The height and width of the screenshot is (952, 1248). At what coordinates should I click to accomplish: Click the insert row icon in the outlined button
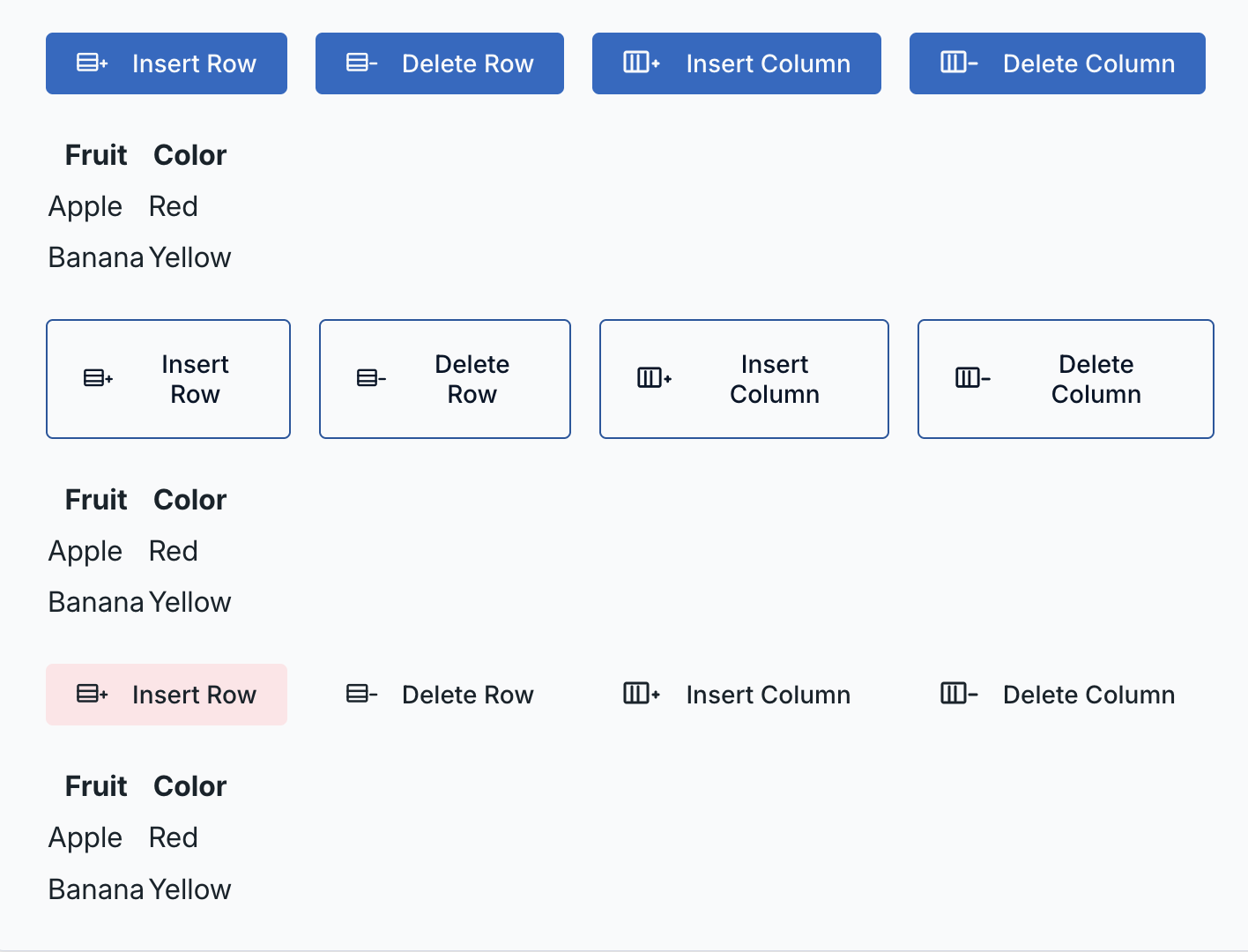pos(98,378)
